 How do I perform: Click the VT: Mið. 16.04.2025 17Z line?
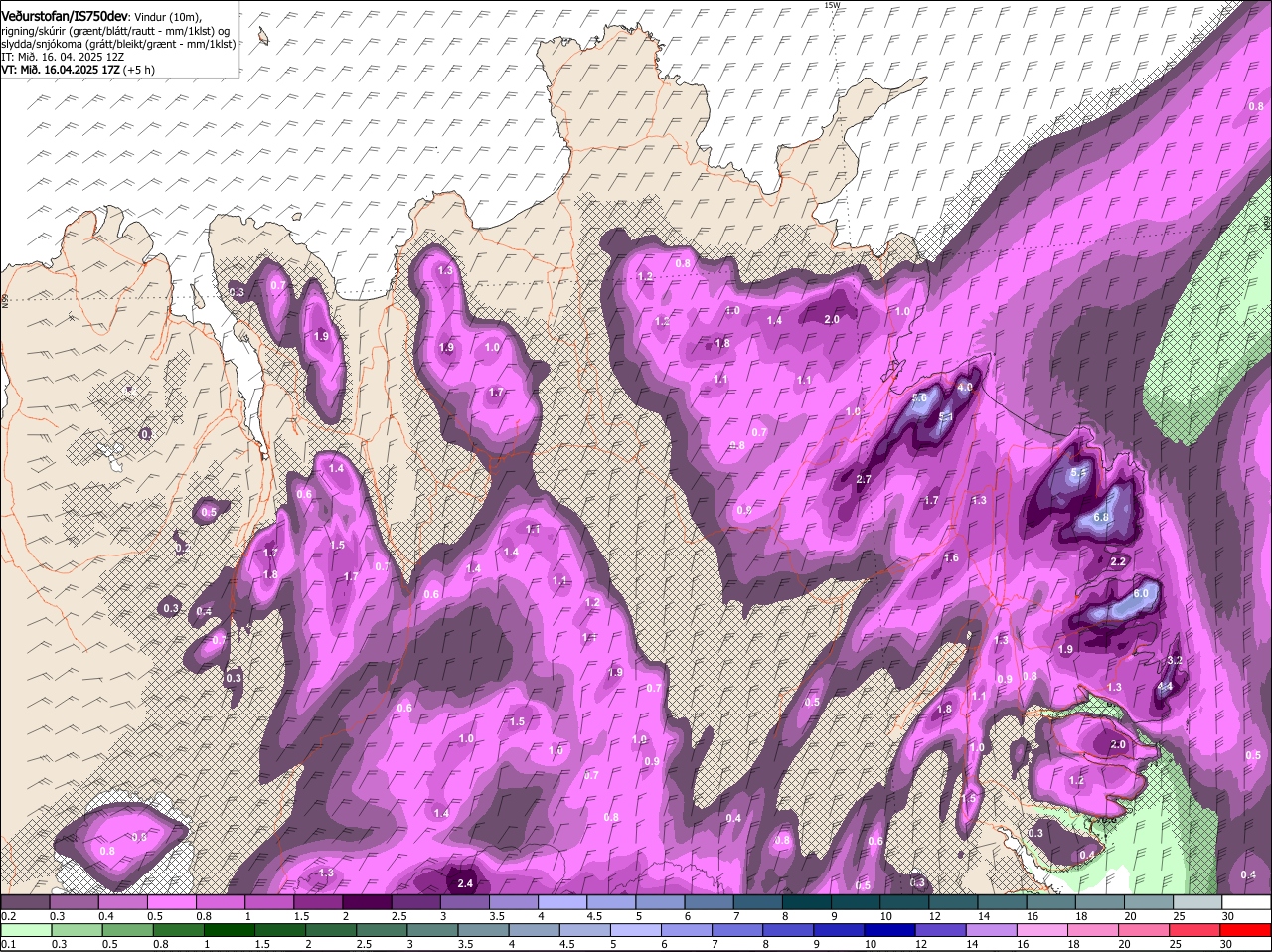[x=76, y=70]
